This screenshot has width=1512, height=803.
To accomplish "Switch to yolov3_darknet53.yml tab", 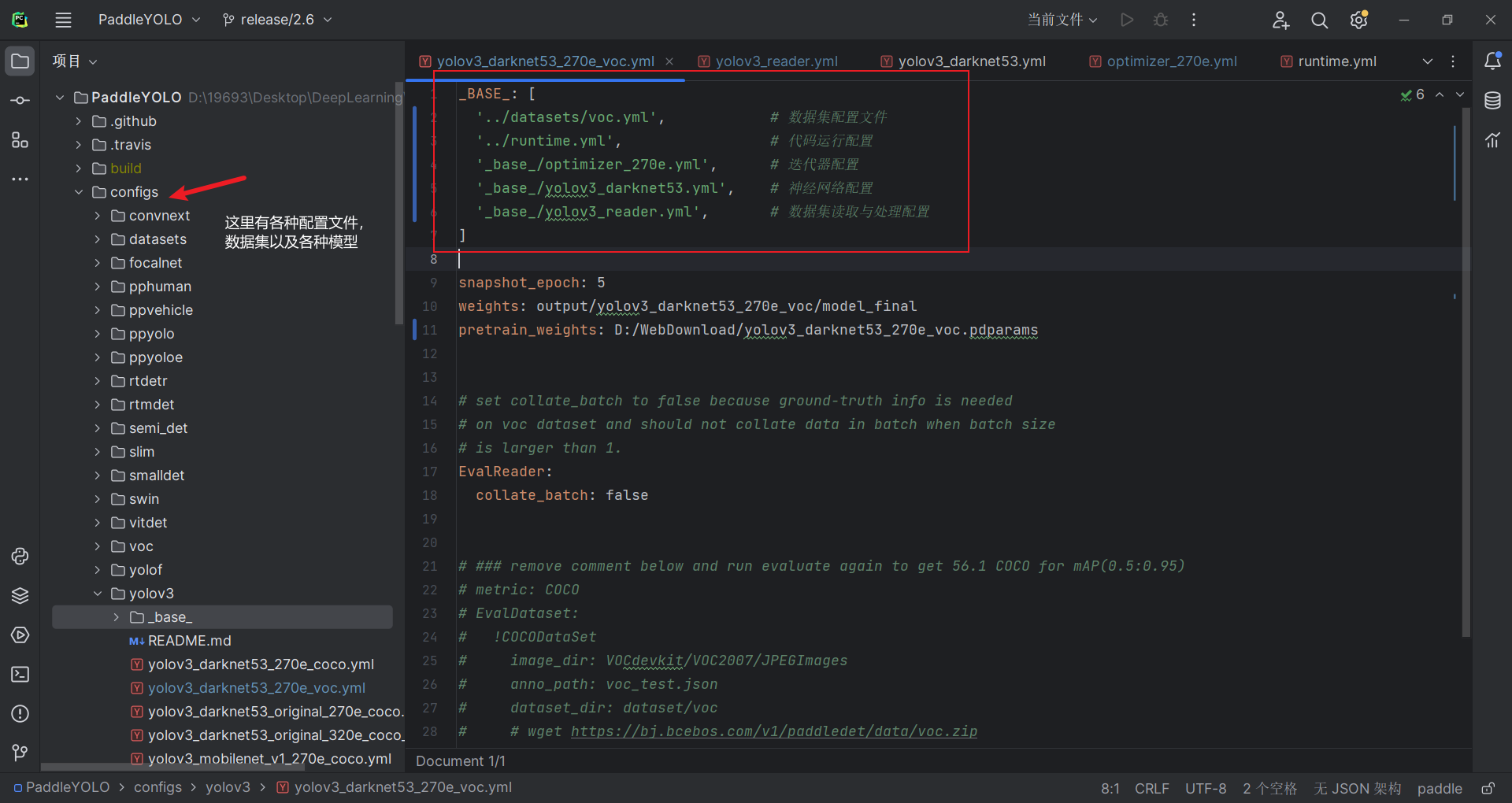I will (x=963, y=61).
